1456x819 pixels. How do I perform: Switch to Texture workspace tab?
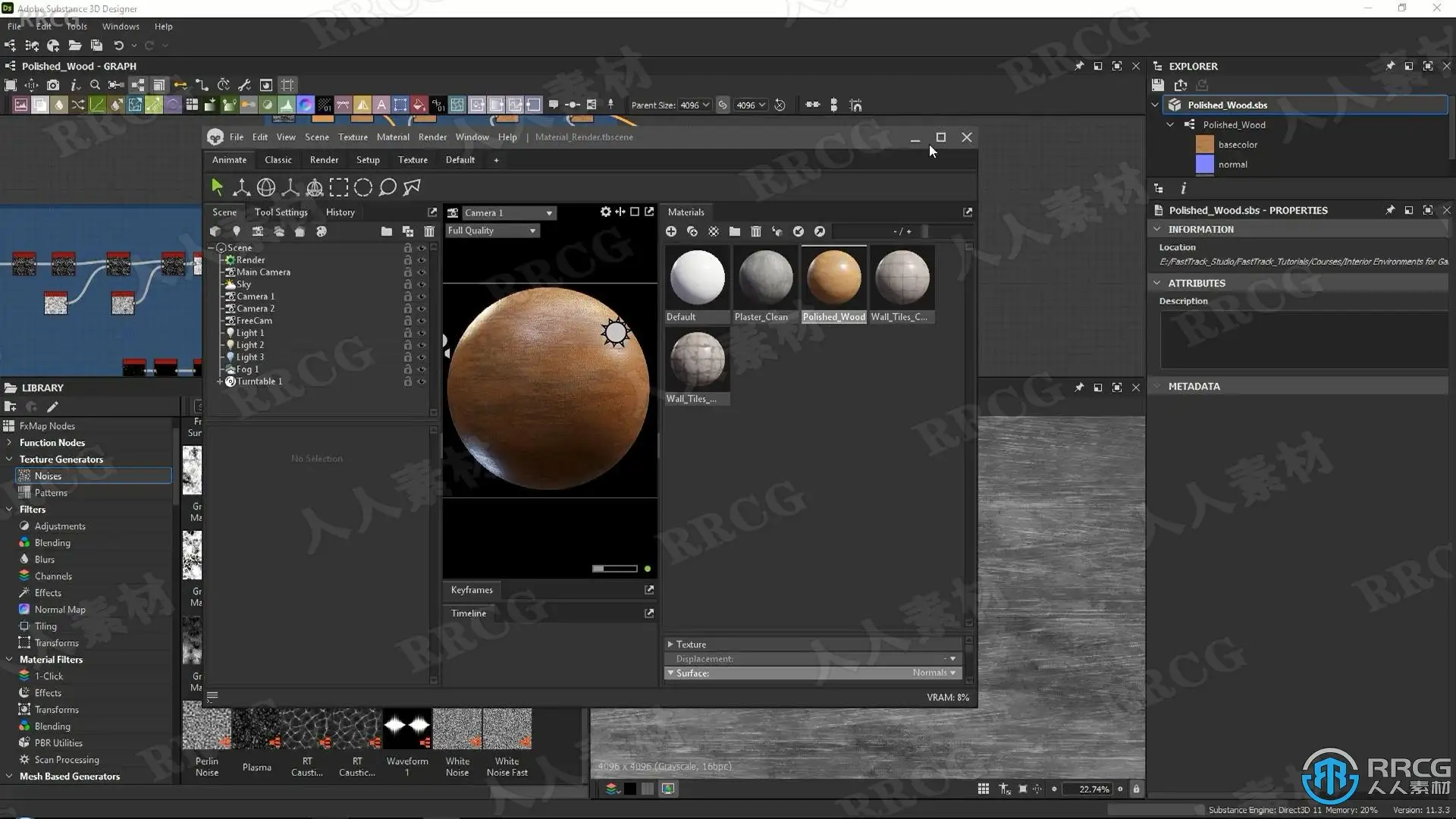click(x=413, y=160)
